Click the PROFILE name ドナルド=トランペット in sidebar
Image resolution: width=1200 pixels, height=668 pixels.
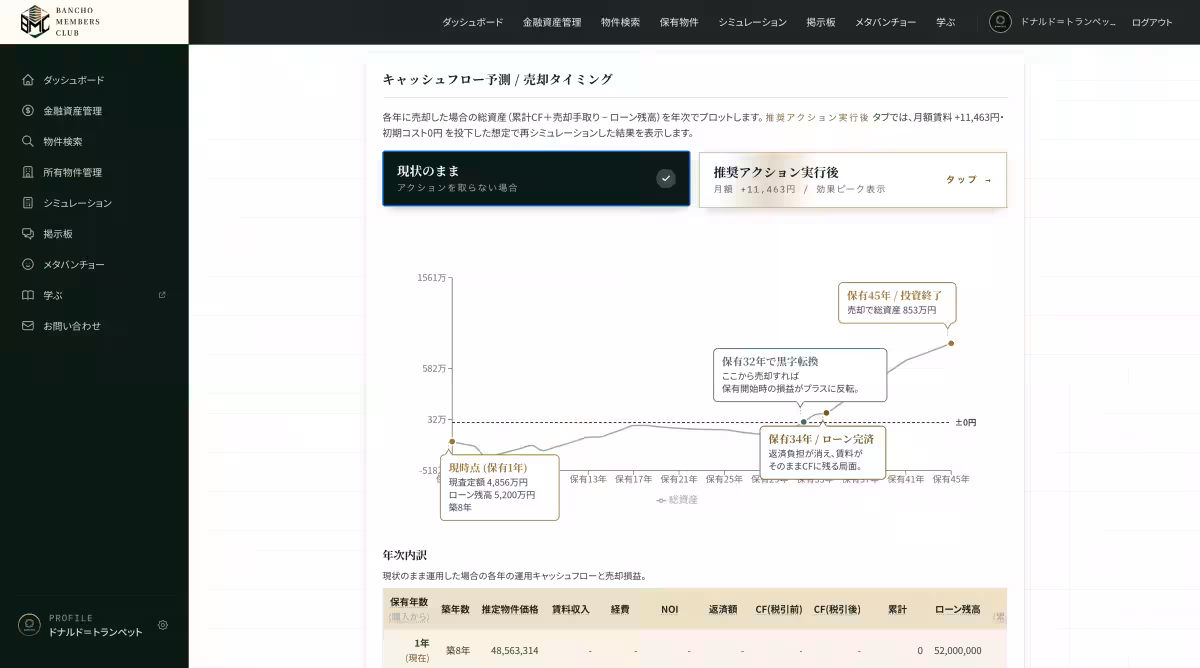point(96,632)
